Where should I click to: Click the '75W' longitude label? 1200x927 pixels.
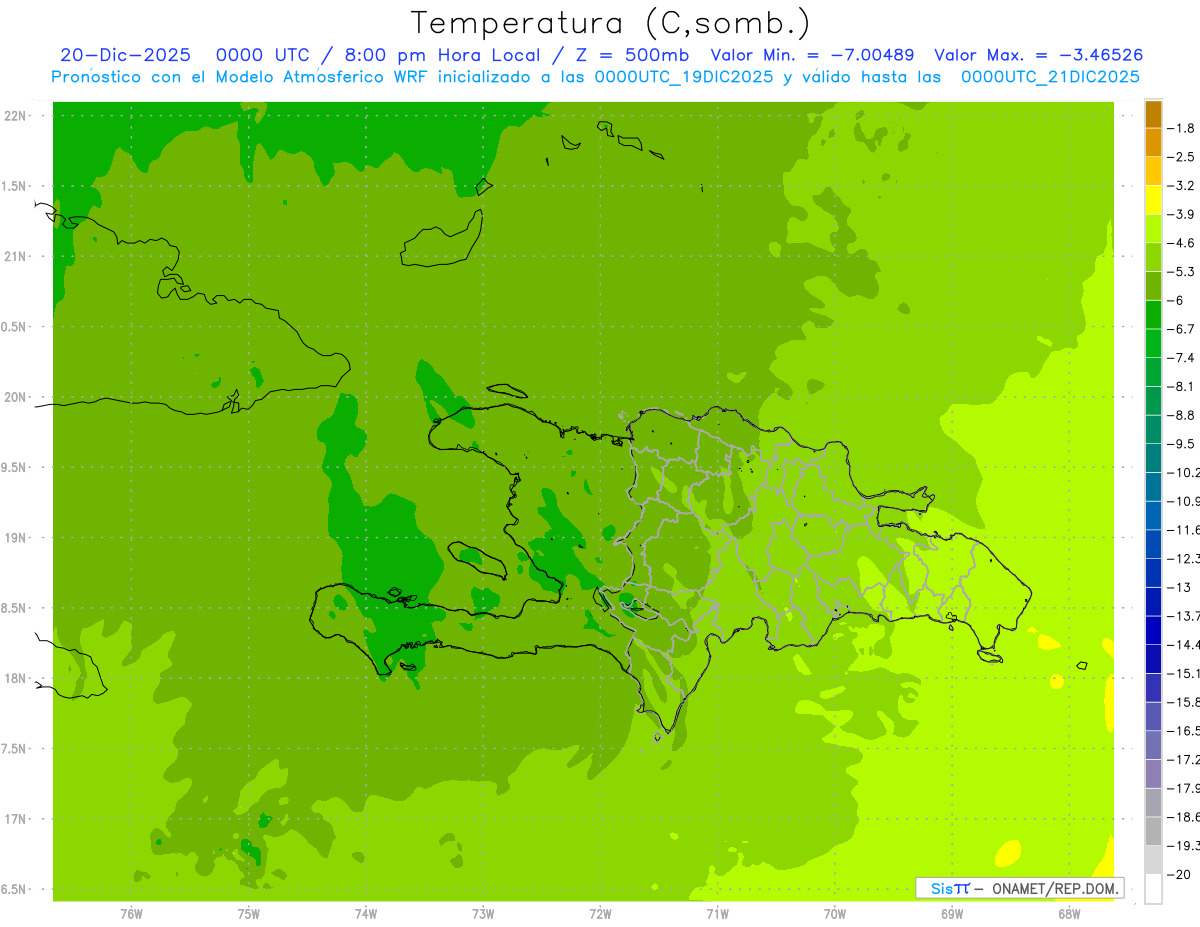(x=249, y=914)
